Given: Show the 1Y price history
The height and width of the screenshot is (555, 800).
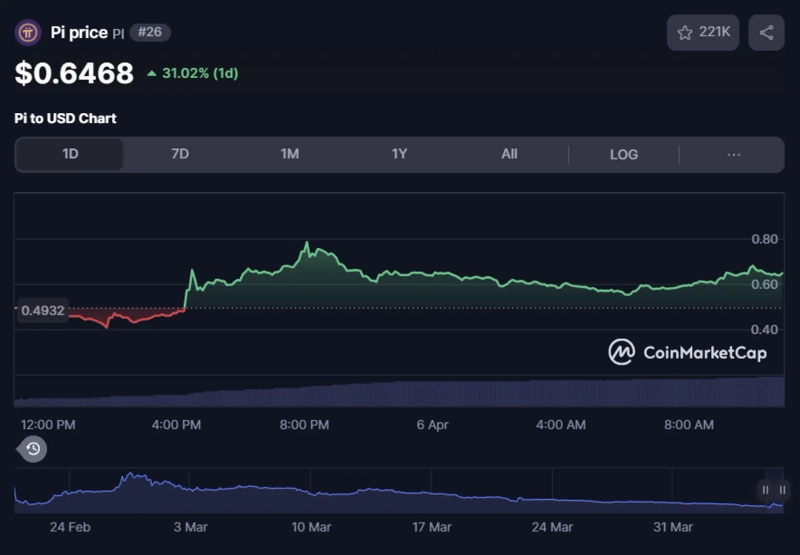Looking at the screenshot, I should pyautogui.click(x=399, y=154).
